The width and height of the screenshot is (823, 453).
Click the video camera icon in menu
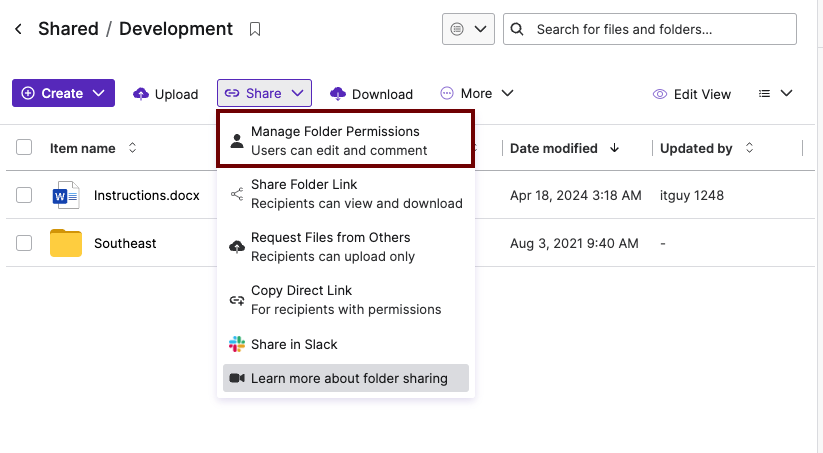(x=237, y=378)
